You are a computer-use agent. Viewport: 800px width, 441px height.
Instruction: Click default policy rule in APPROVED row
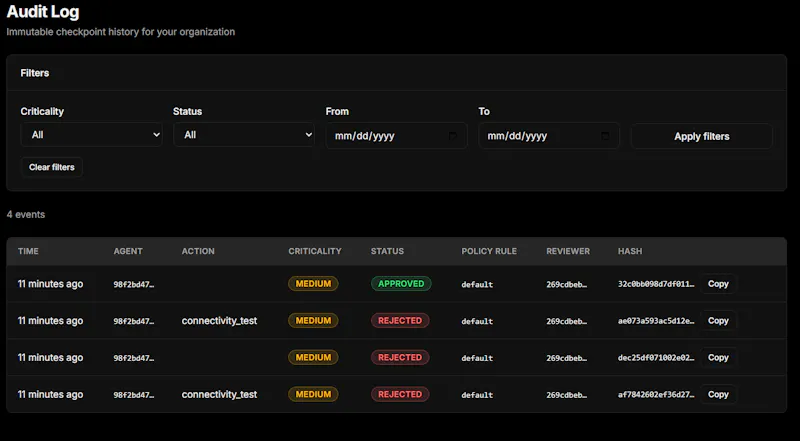click(477, 284)
